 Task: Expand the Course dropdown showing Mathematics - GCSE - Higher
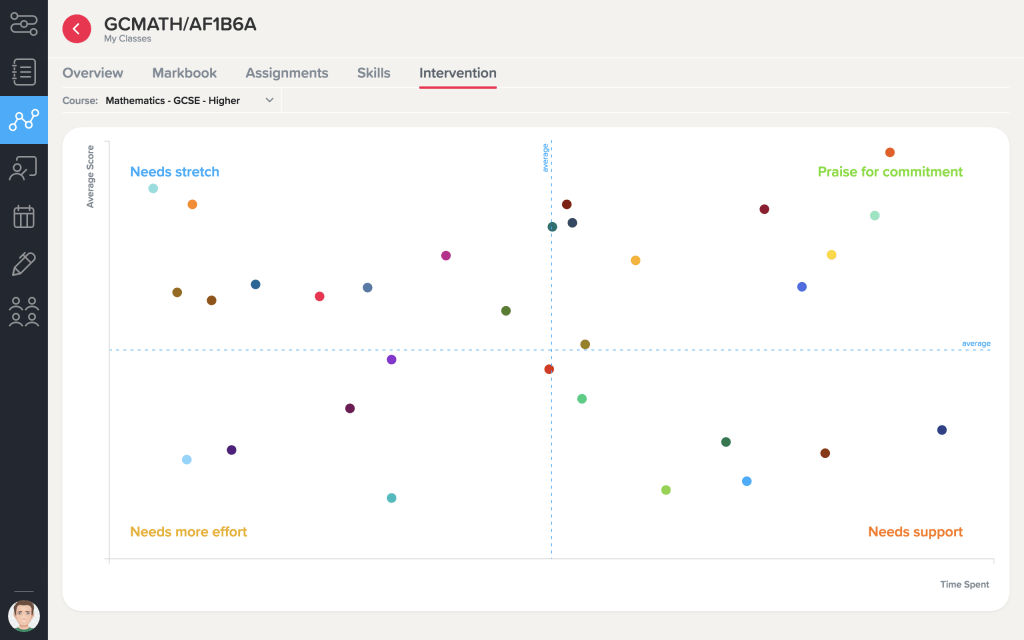tap(188, 101)
